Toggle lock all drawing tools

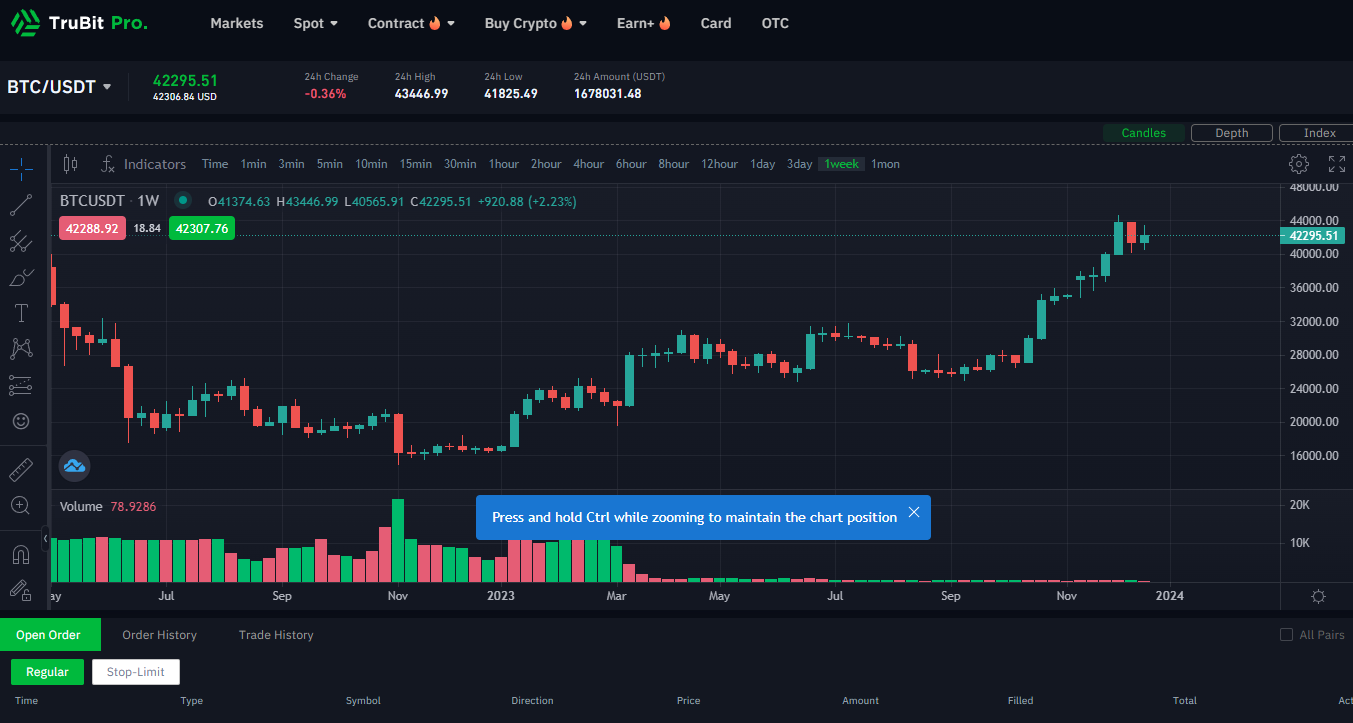pyautogui.click(x=21, y=590)
